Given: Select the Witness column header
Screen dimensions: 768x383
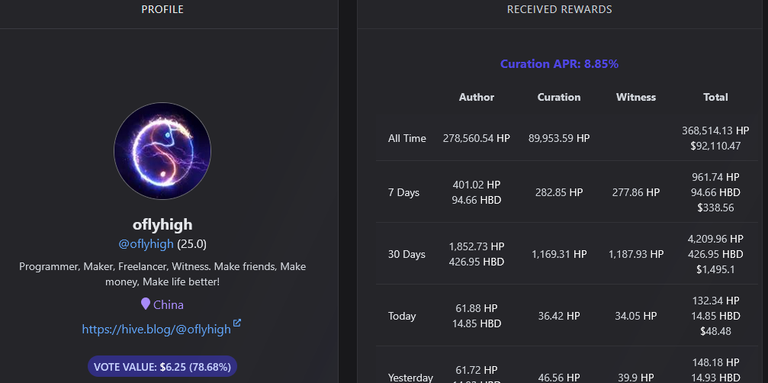Looking at the screenshot, I should 636,97.
